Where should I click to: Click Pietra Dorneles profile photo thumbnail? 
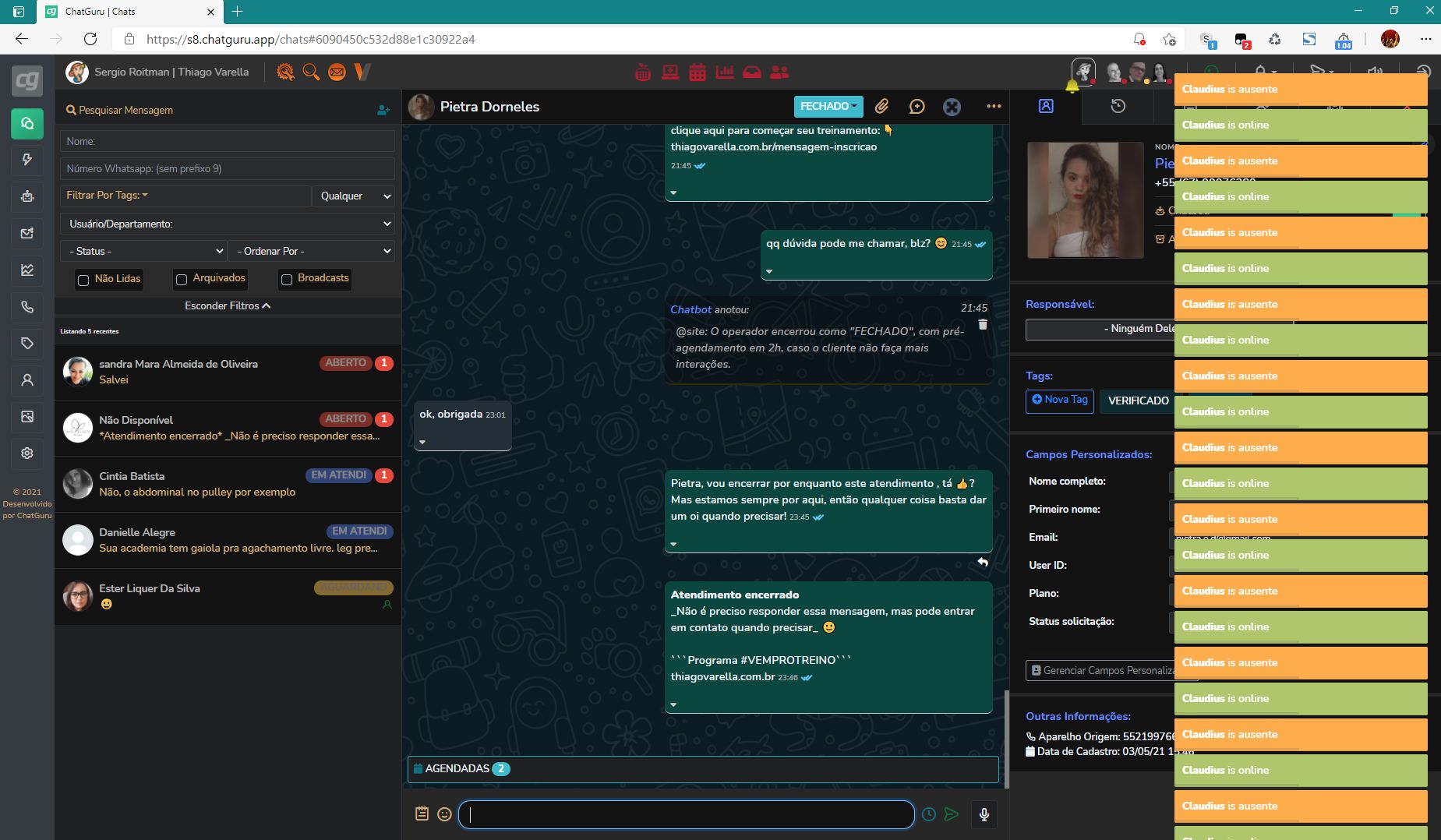tap(421, 107)
